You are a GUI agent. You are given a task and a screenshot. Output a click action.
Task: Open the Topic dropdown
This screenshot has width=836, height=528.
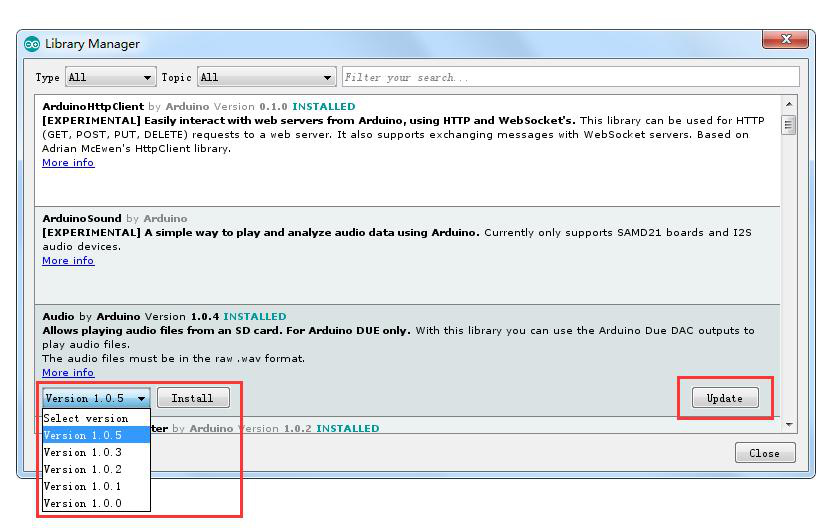(267, 77)
